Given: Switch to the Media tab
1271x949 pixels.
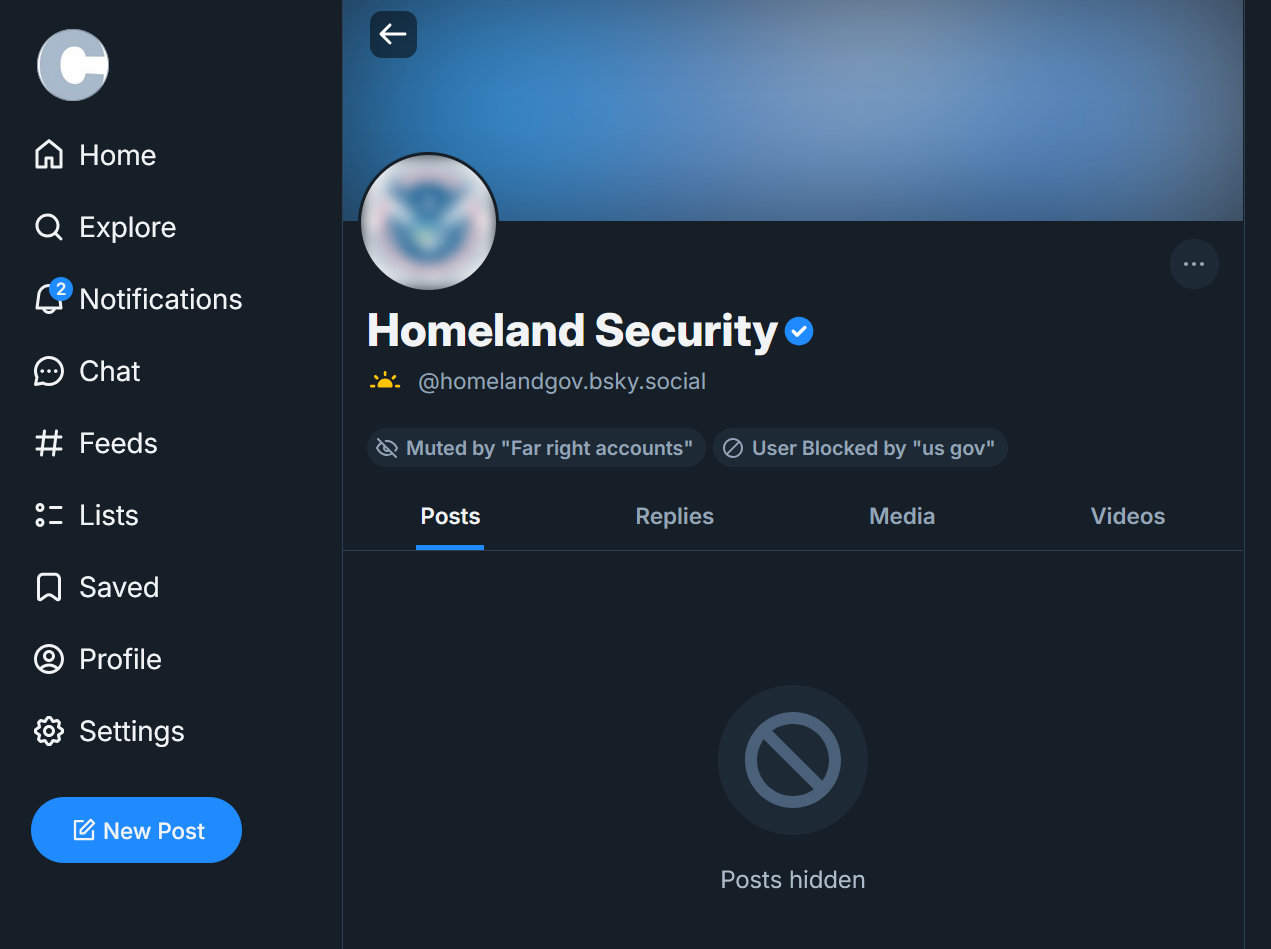Looking at the screenshot, I should pyautogui.click(x=901, y=516).
